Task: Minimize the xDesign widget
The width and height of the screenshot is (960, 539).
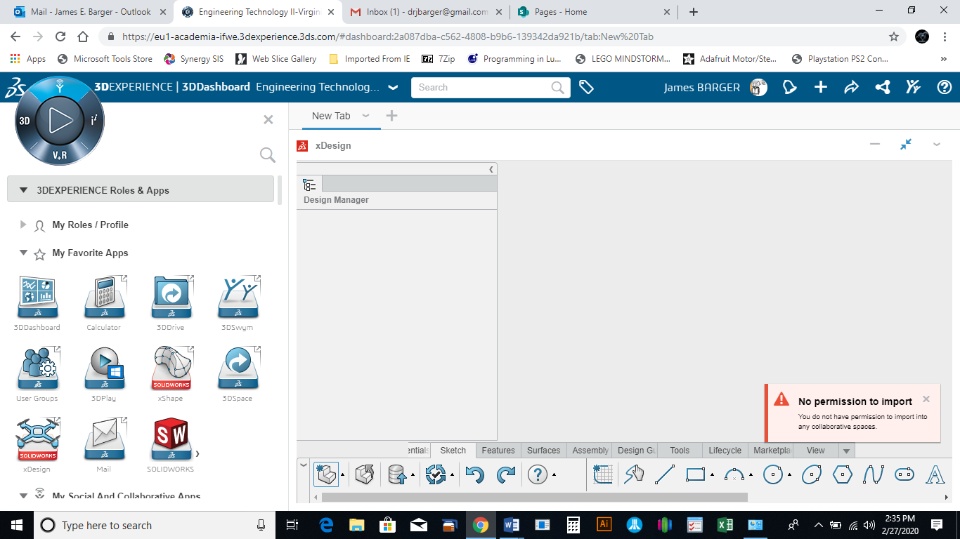Action: (875, 145)
